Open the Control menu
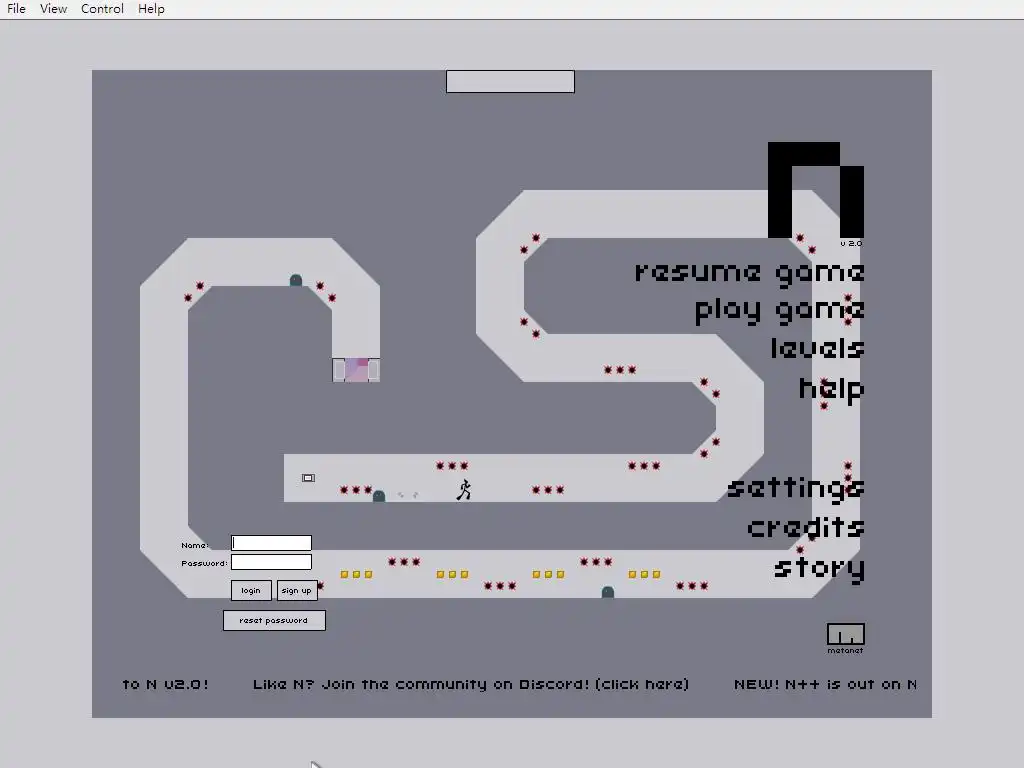This screenshot has width=1024, height=768. [102, 8]
